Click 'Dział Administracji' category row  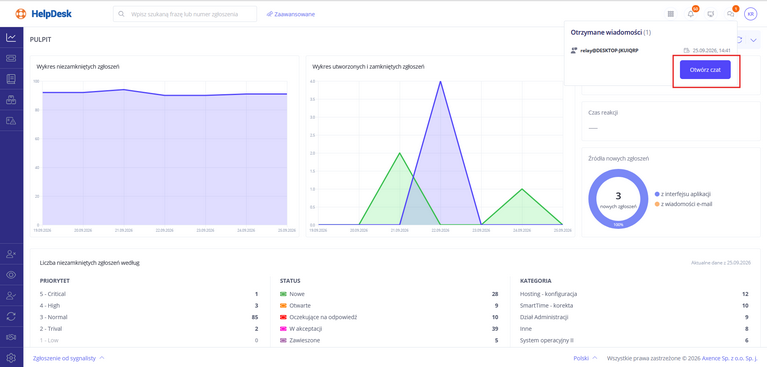[x=634, y=317]
